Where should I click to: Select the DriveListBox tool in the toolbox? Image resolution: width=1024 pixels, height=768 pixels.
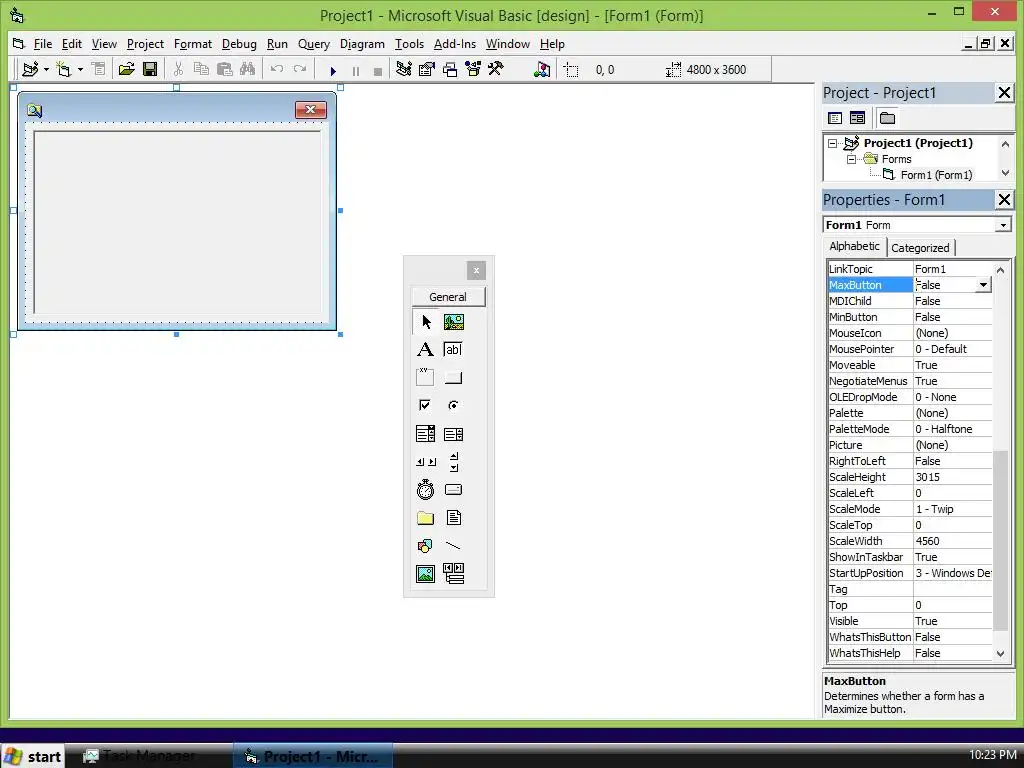point(454,490)
